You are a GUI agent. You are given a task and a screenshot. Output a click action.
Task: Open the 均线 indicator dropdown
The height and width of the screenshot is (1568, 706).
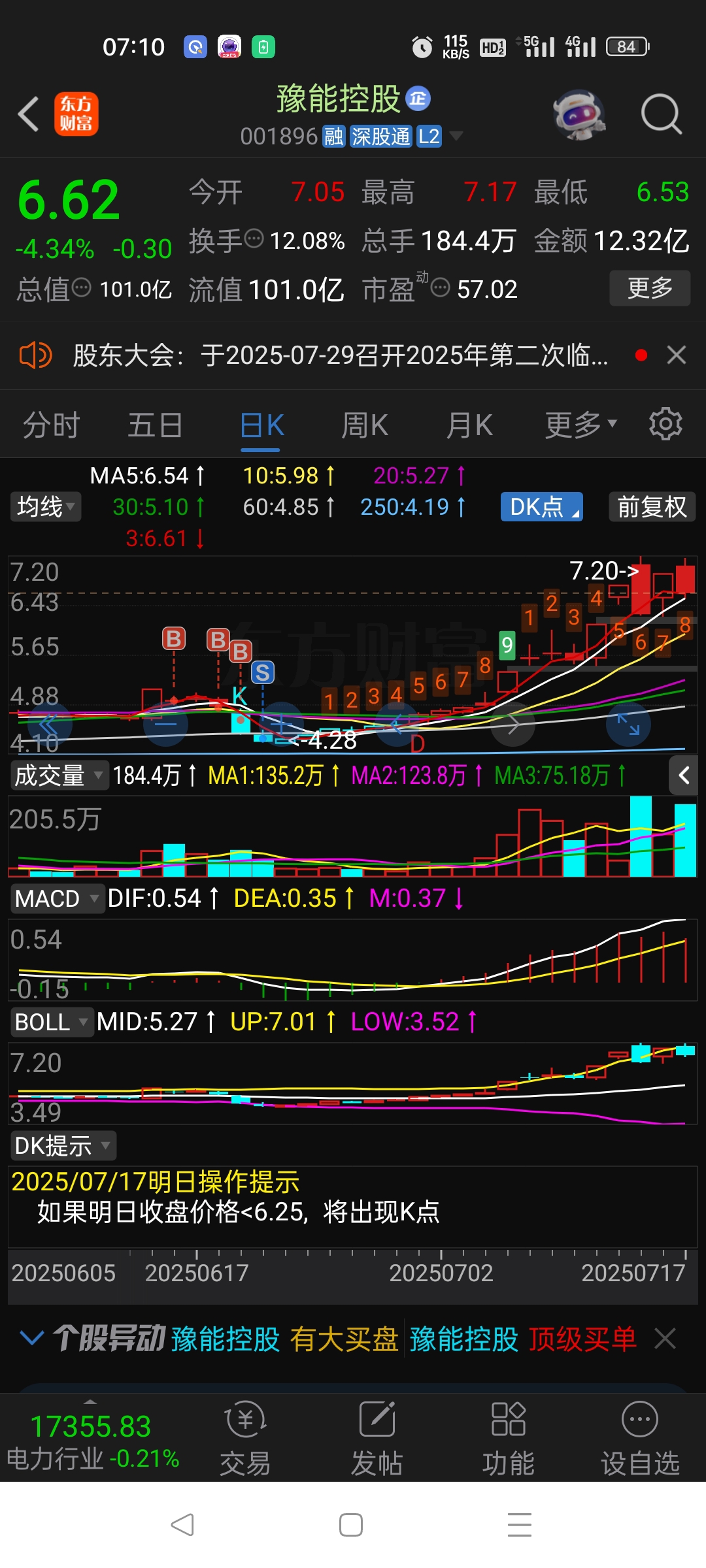coord(46,507)
